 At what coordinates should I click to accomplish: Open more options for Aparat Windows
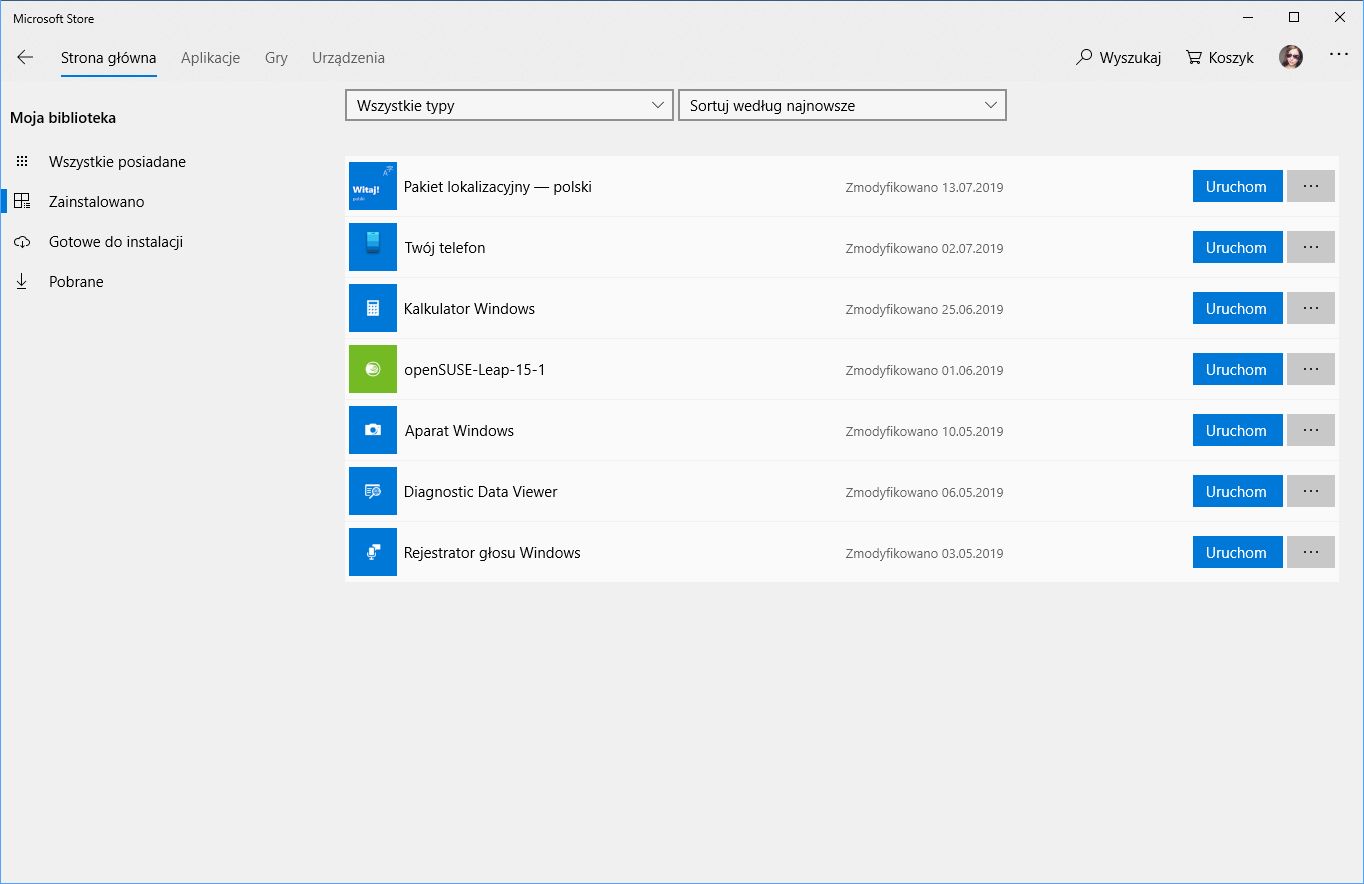coord(1311,430)
